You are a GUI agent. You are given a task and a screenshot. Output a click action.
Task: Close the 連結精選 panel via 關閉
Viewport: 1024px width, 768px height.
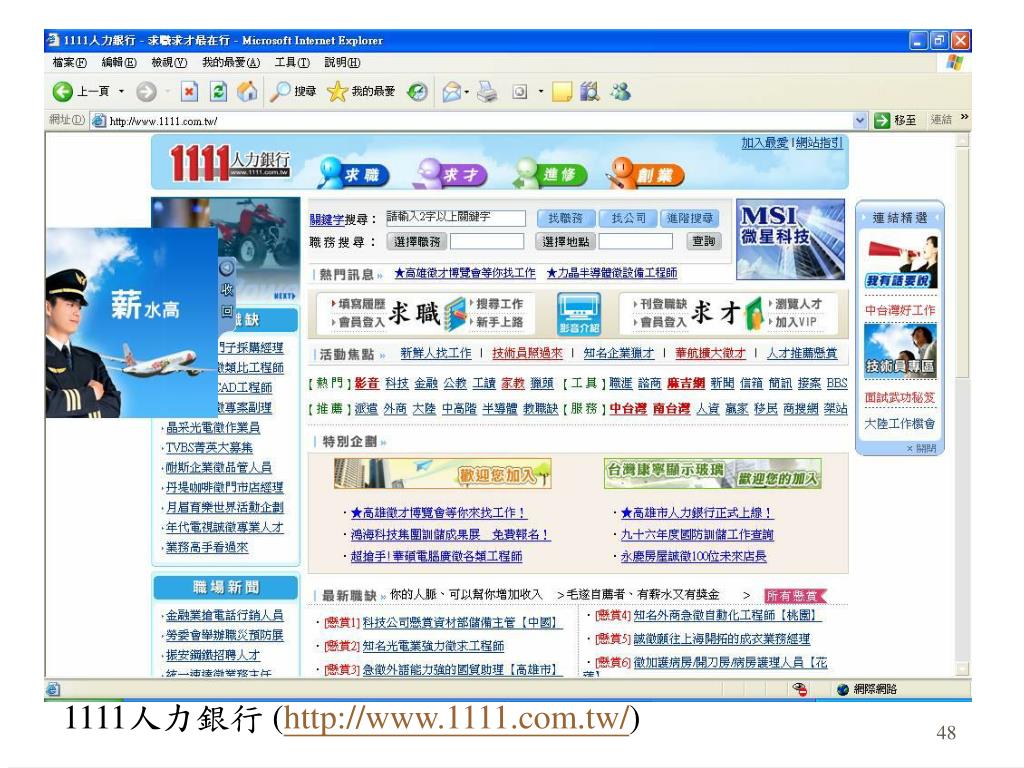tap(921, 449)
